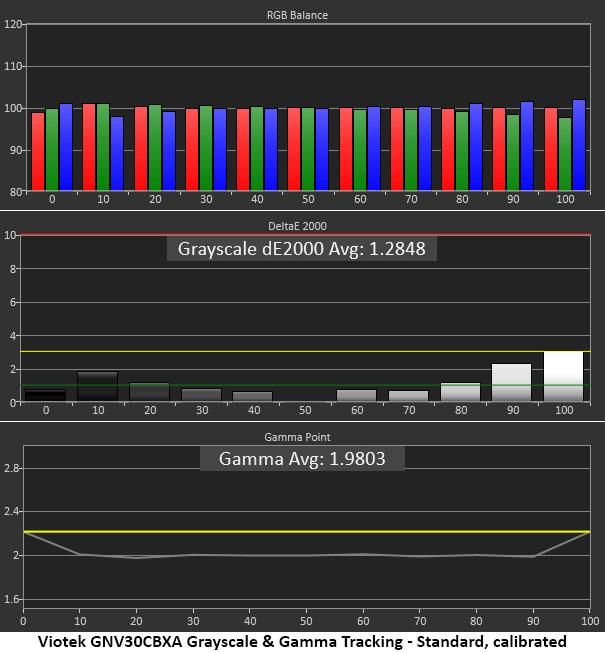The height and width of the screenshot is (652, 605).
Task: Click the yellow target line in Gamma Point chart
Action: [x=307, y=531]
